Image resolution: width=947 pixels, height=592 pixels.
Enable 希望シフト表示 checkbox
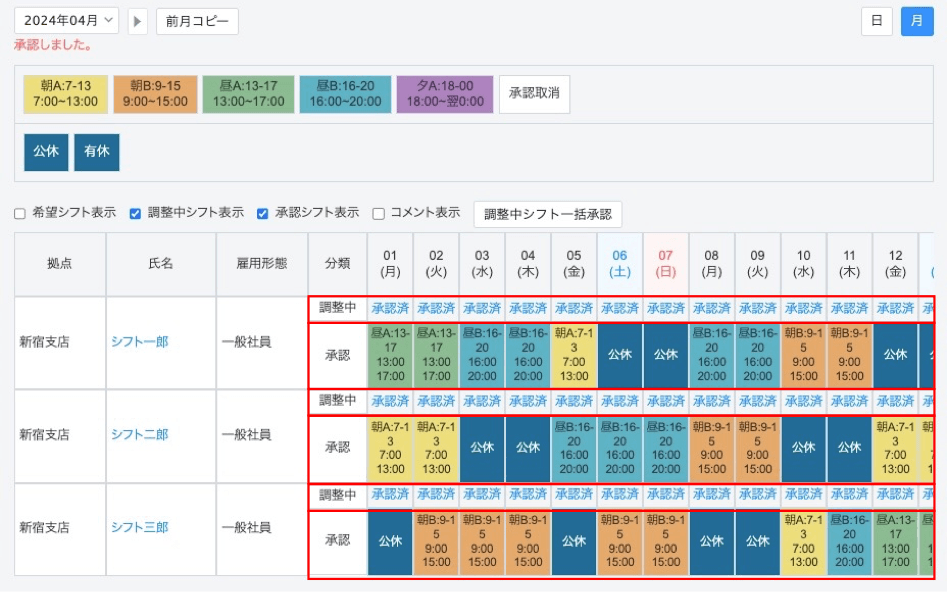pyautogui.click(x=20, y=213)
